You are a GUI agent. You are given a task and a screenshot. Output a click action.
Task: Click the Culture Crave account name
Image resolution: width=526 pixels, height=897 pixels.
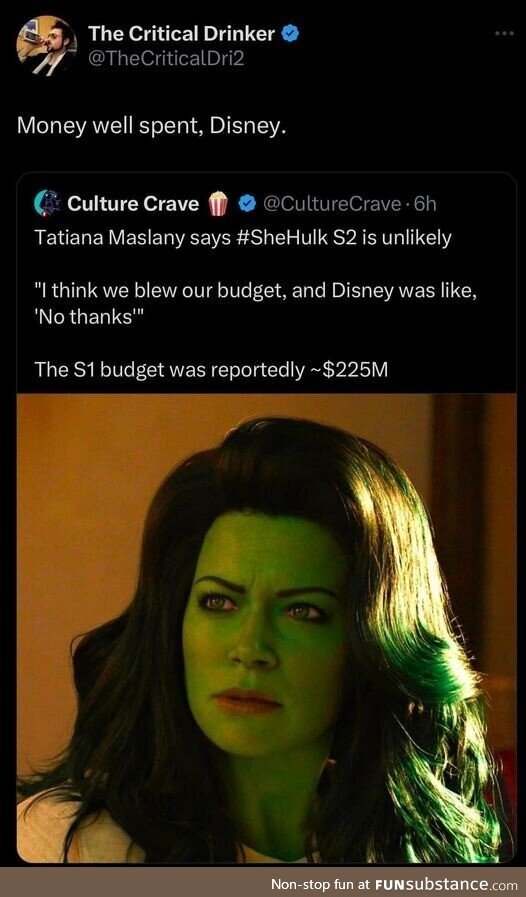point(133,204)
